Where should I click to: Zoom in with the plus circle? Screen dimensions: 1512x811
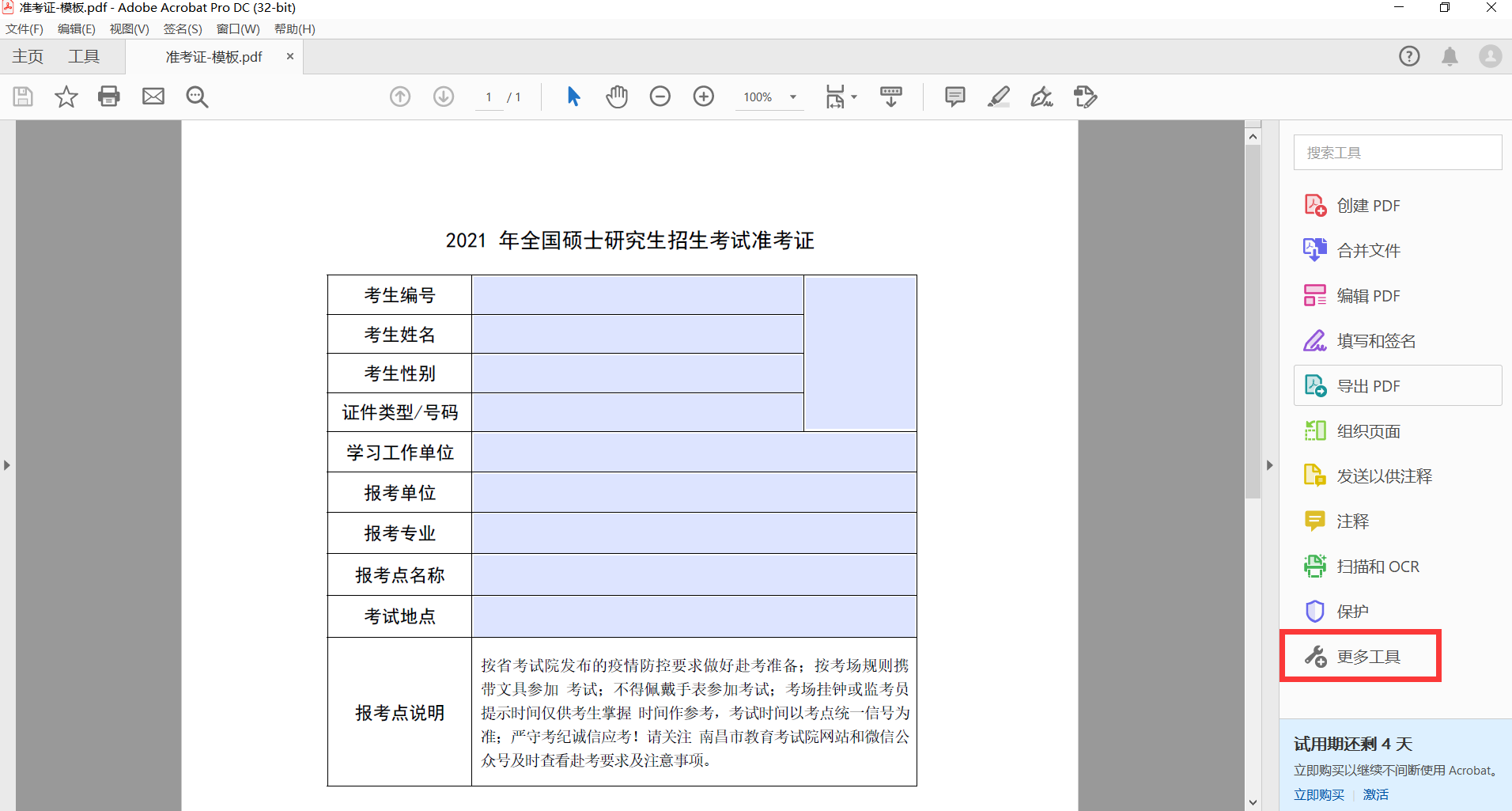click(704, 97)
